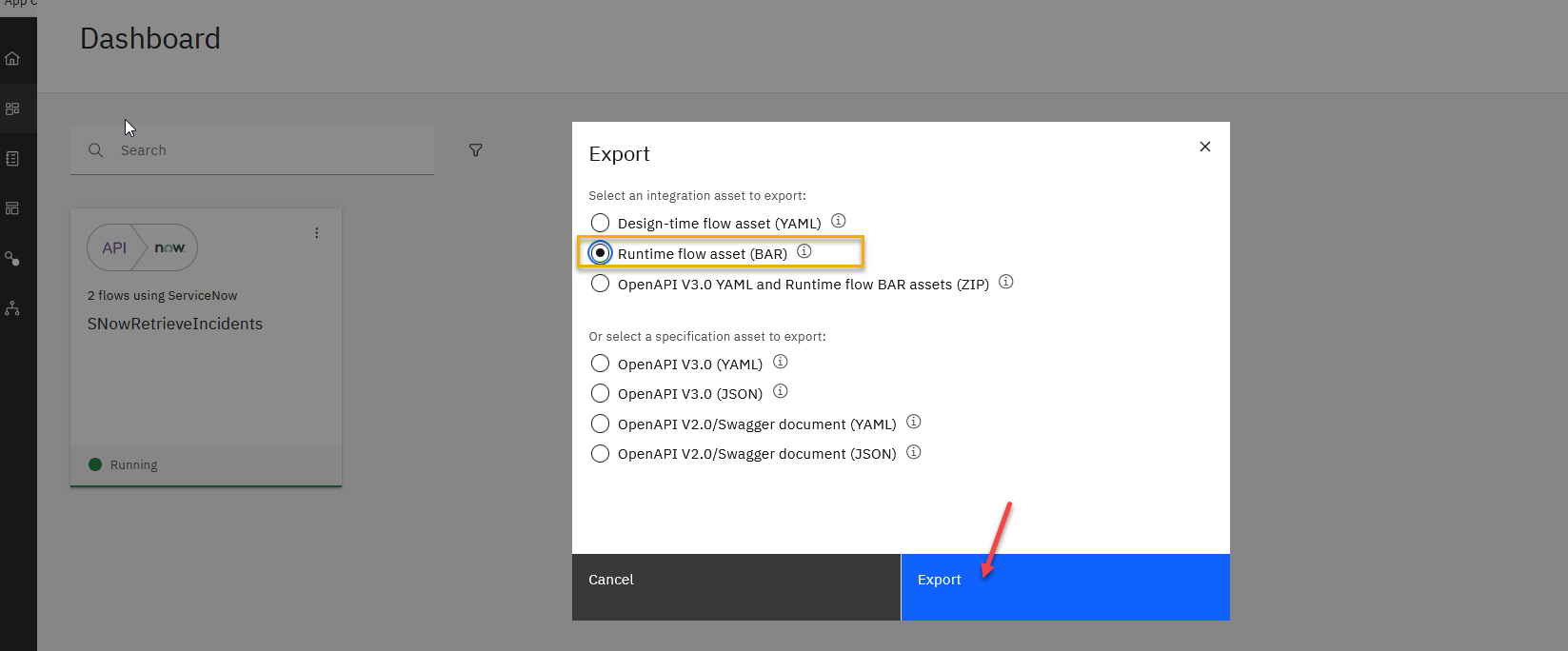The height and width of the screenshot is (651, 1568).
Task: Open the SNowRetrieveIncidents flow tile
Action: point(175,325)
